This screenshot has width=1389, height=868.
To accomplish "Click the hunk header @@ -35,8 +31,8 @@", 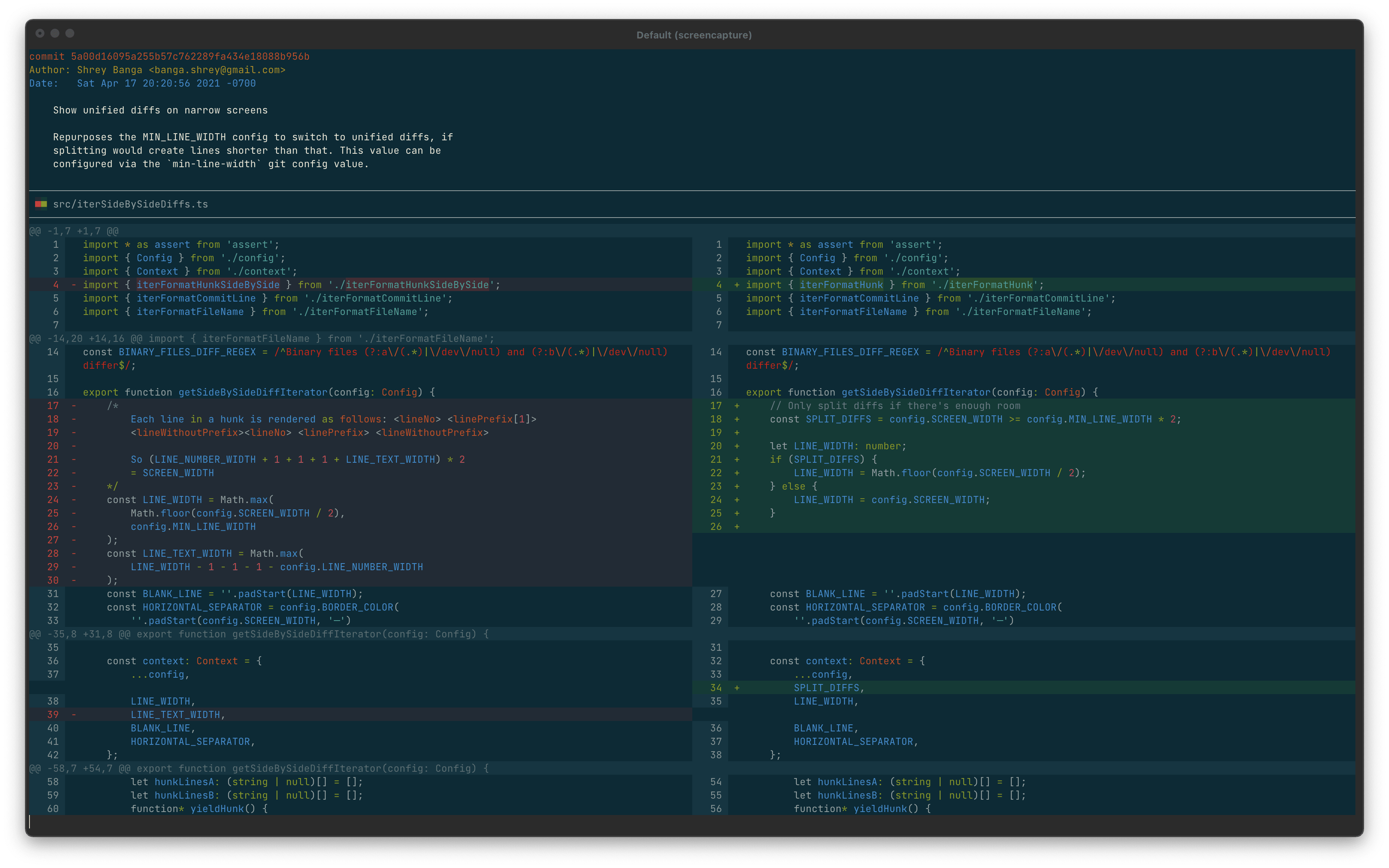I will pos(80,634).
